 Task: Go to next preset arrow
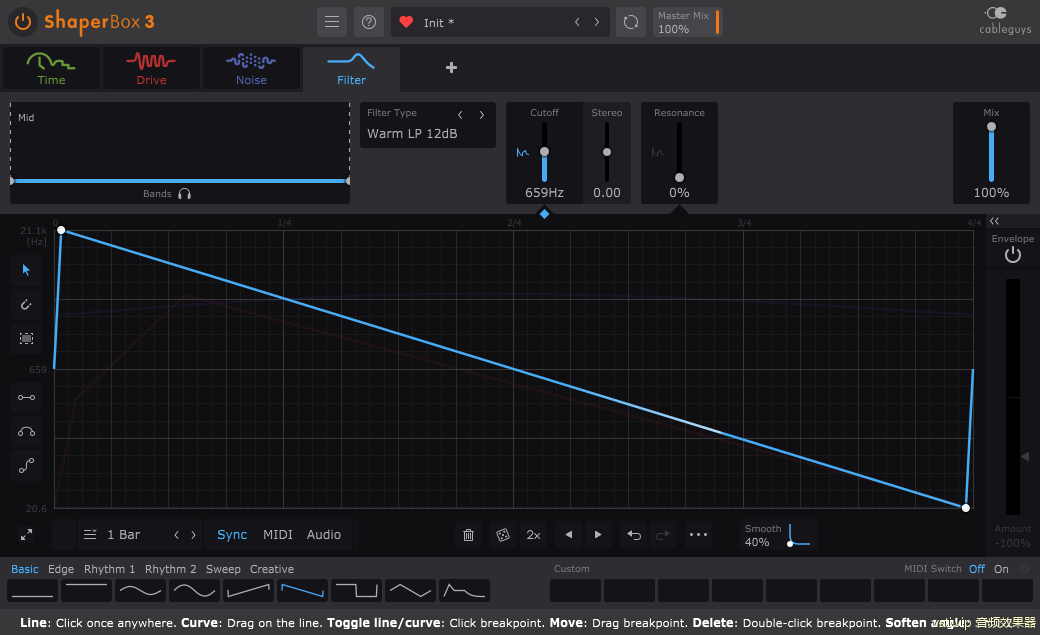click(597, 22)
